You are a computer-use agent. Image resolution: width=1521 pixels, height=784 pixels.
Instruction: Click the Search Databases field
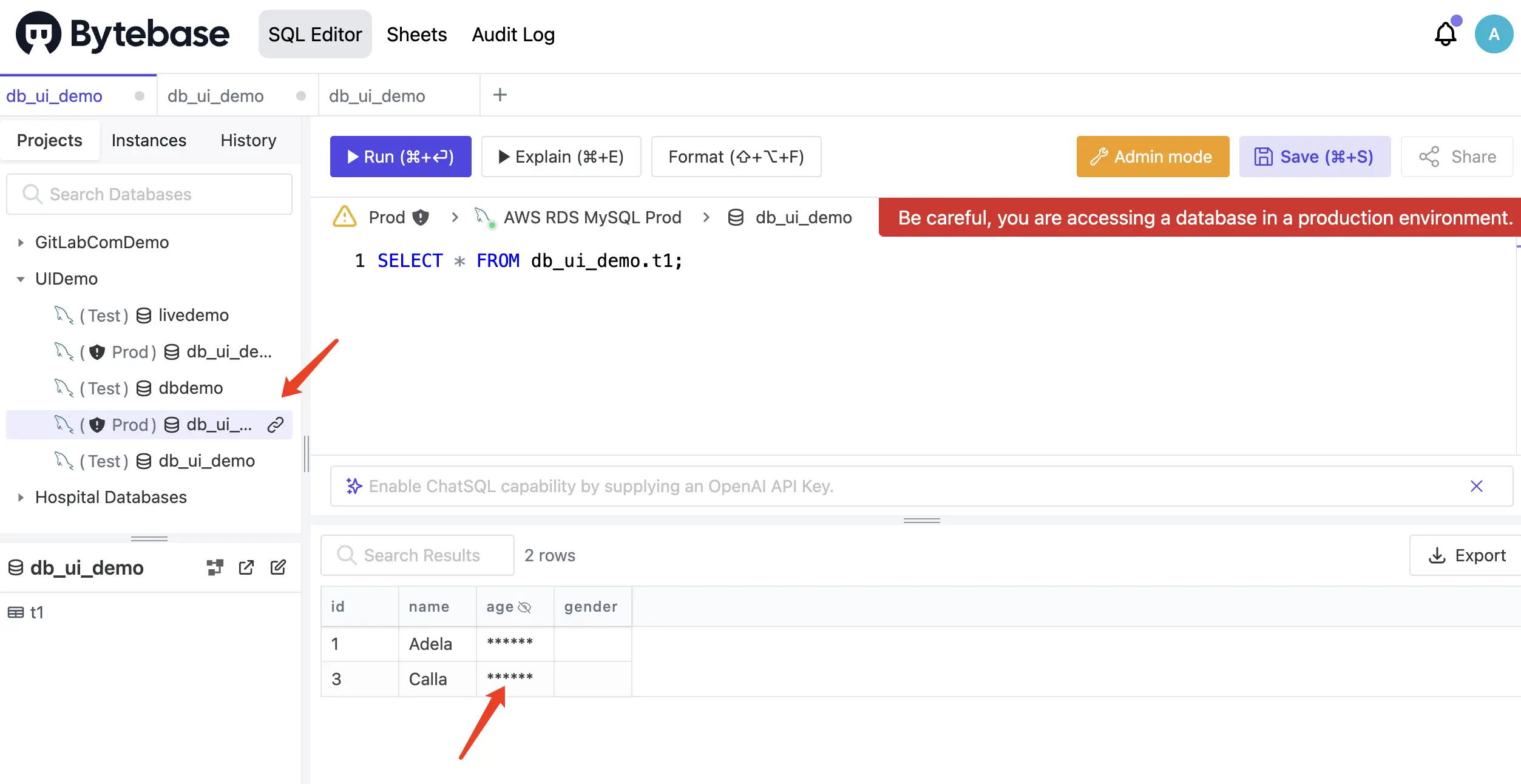(x=149, y=194)
